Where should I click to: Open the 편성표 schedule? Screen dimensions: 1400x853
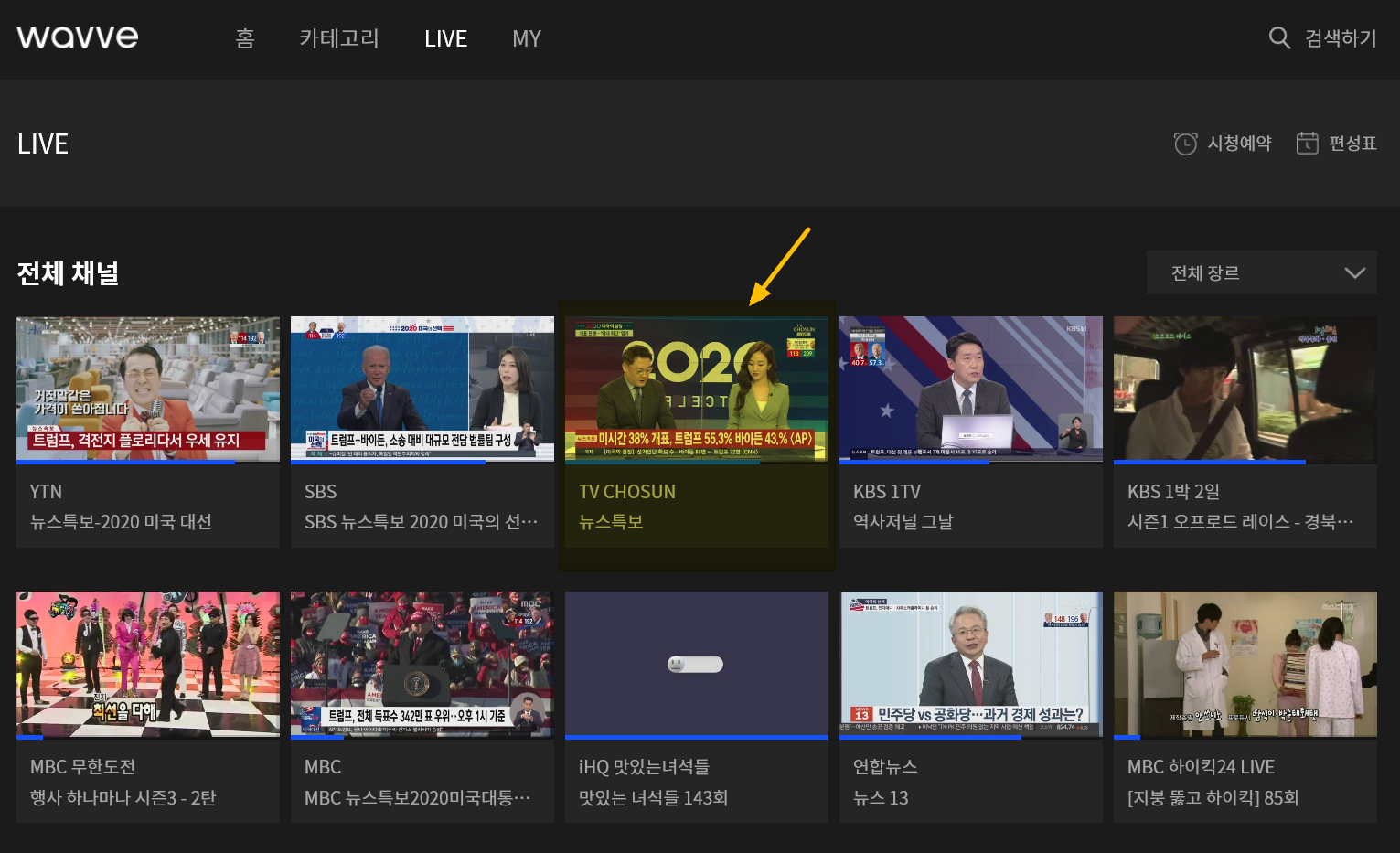coord(1352,143)
